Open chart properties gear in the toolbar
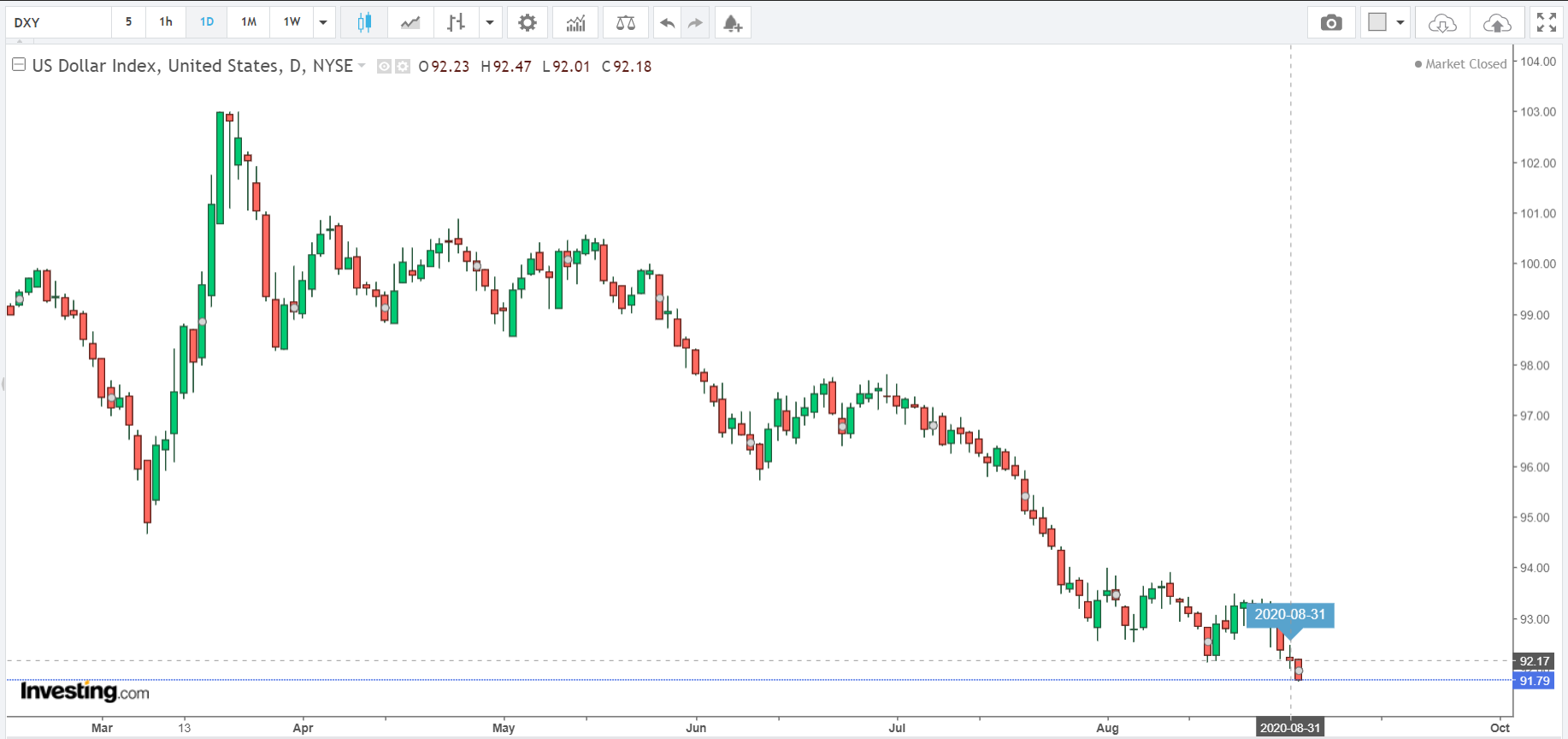 coord(528,22)
